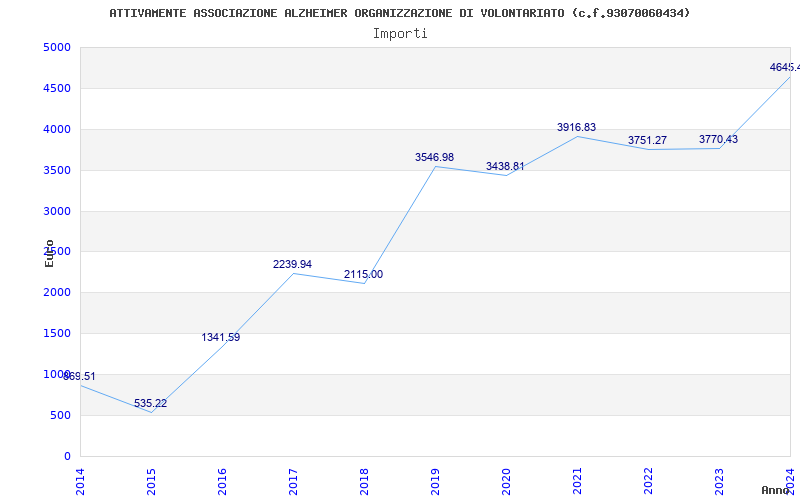Select the 3770.43 data label
This screenshot has width=800, height=500.
(x=718, y=139)
